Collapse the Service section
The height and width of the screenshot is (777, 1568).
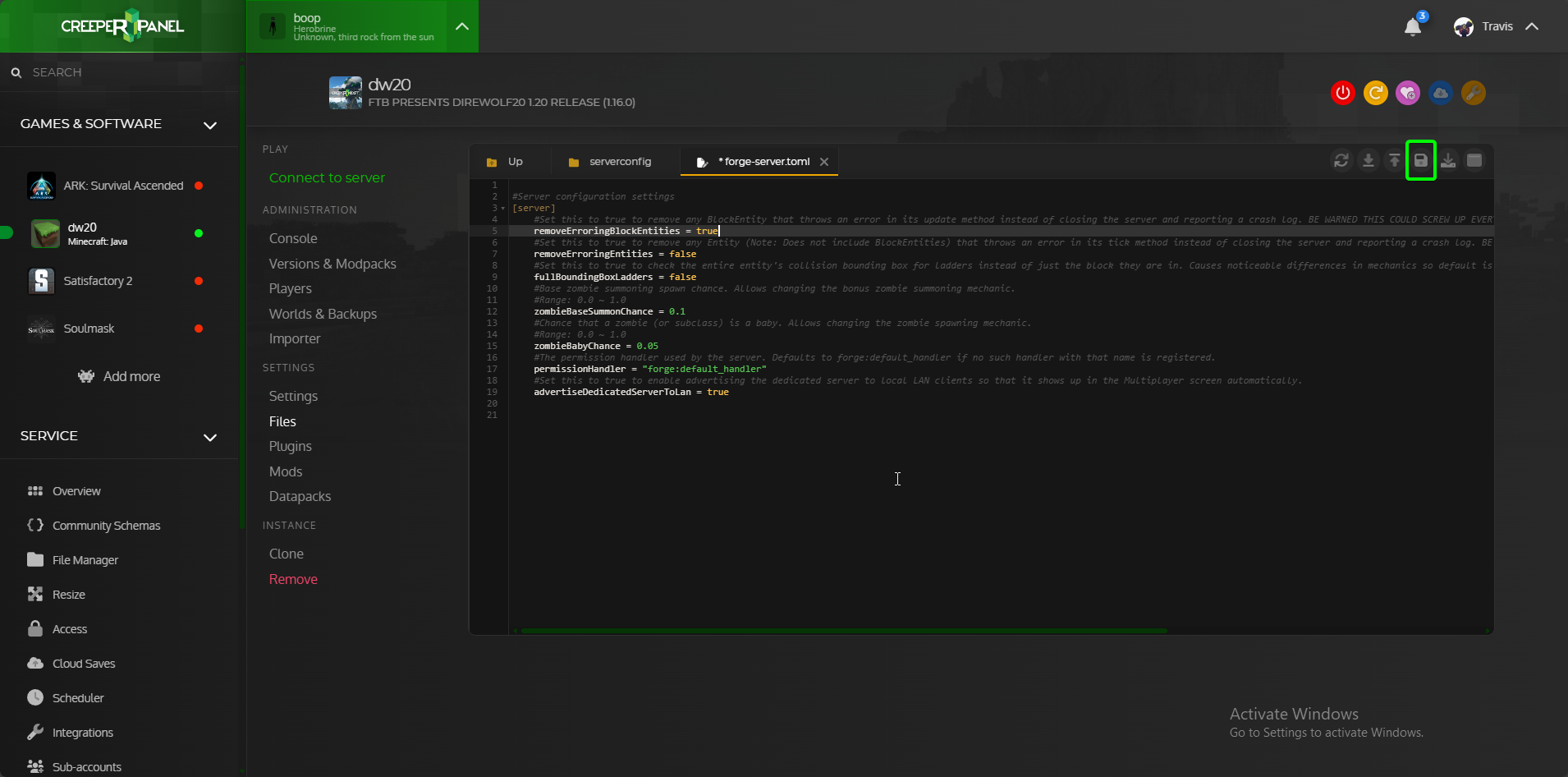point(210,437)
